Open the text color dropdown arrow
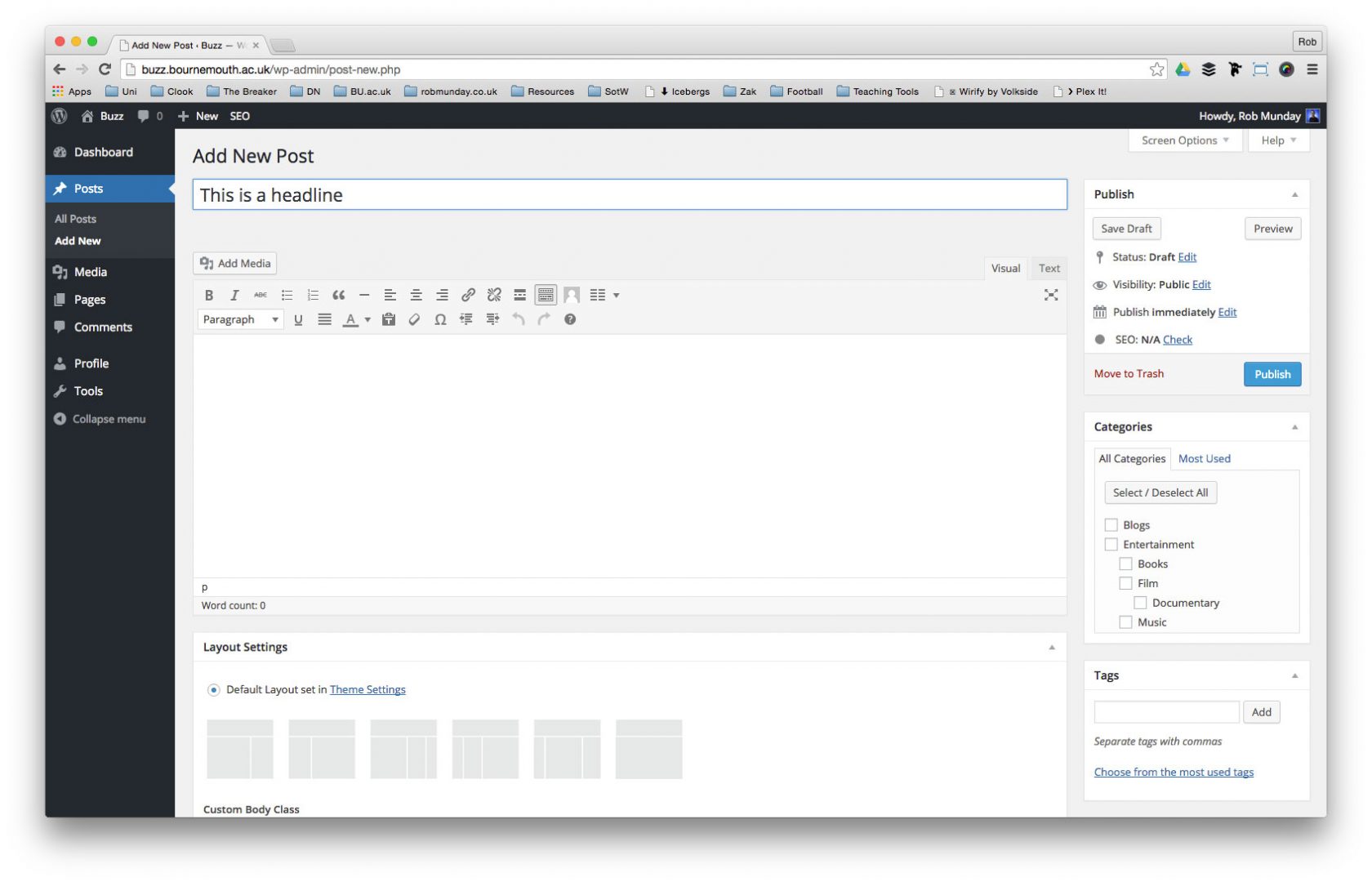1372x882 pixels. tap(367, 319)
